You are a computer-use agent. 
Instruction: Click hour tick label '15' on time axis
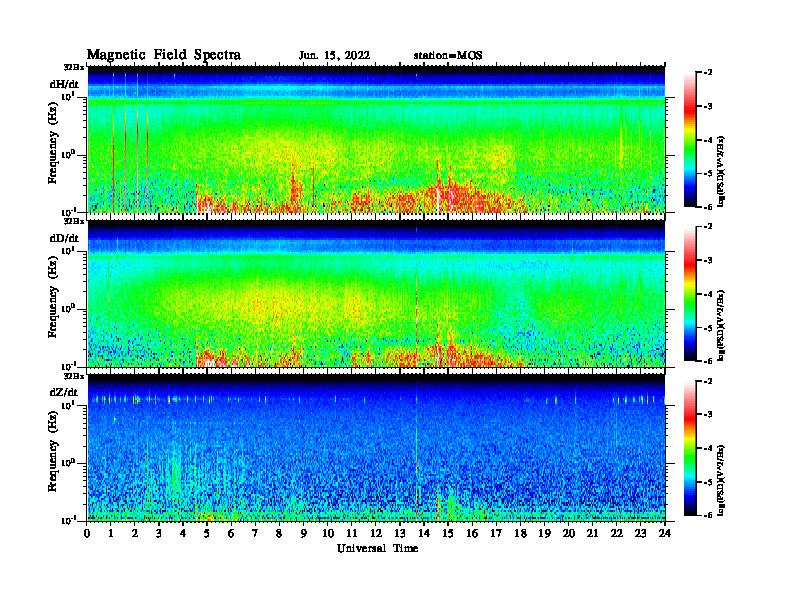click(448, 533)
